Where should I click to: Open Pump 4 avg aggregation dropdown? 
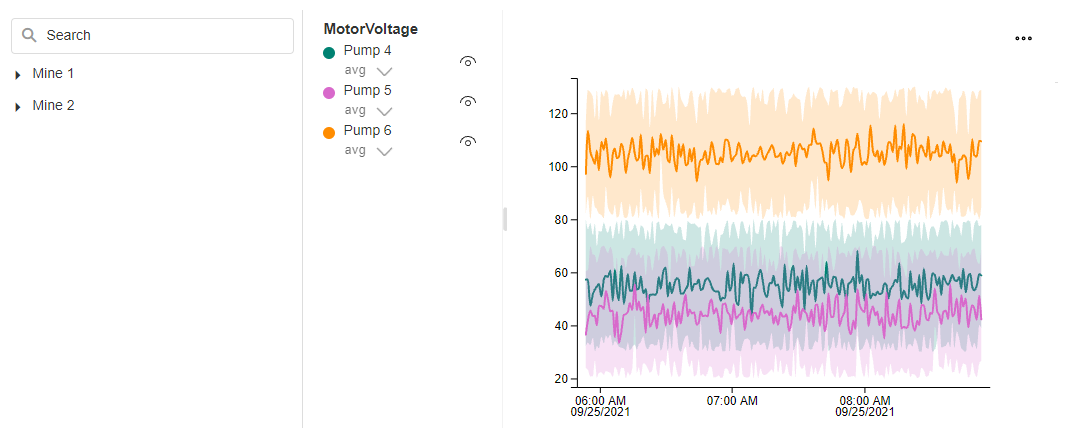[x=384, y=71]
